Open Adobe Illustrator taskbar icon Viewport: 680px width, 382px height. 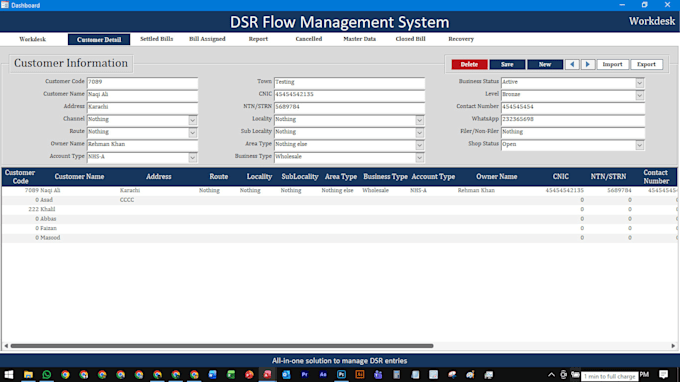(x=360, y=375)
